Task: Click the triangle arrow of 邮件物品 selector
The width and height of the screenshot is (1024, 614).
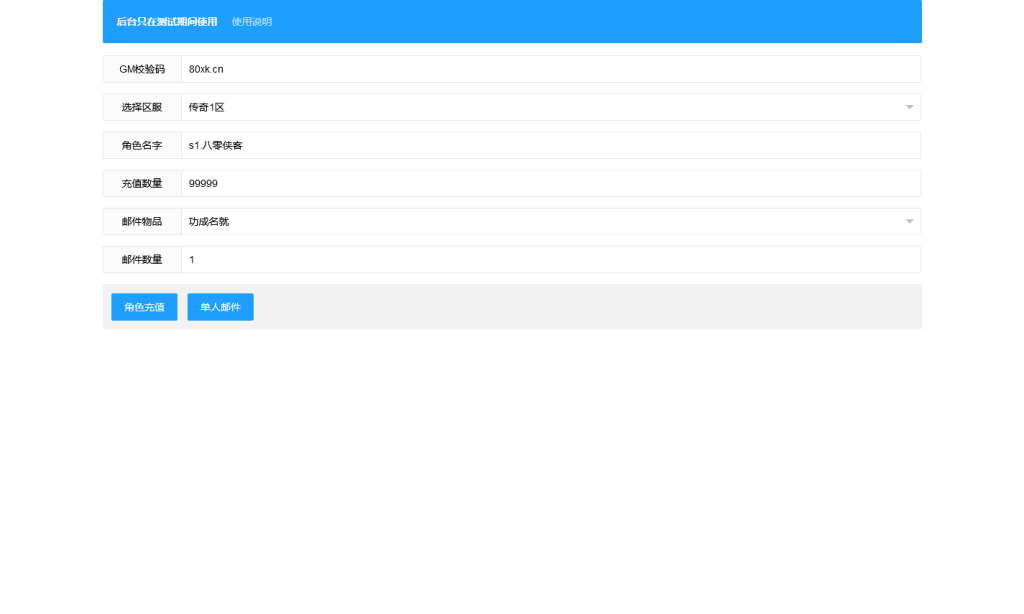Action: pos(909,221)
